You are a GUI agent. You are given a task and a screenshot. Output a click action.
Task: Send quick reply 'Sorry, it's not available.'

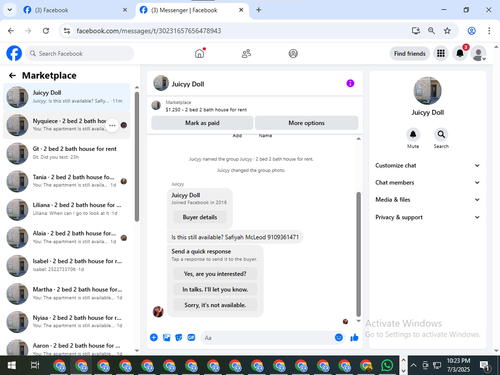[x=215, y=305]
